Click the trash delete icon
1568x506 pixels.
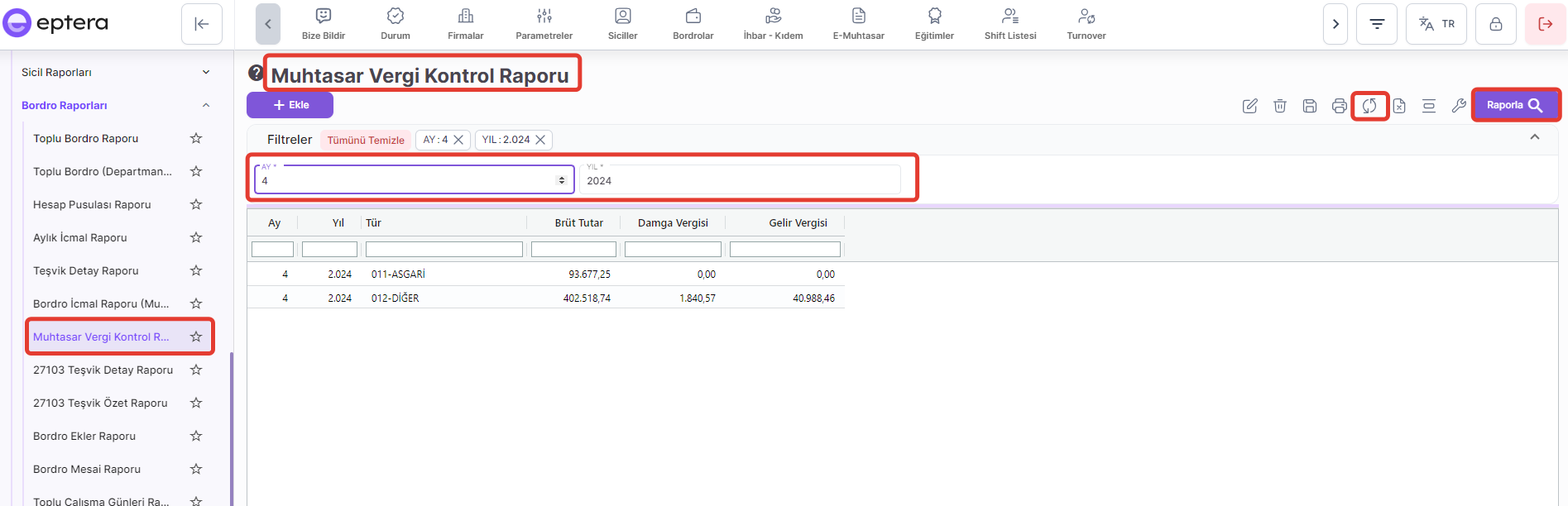coord(1280,106)
